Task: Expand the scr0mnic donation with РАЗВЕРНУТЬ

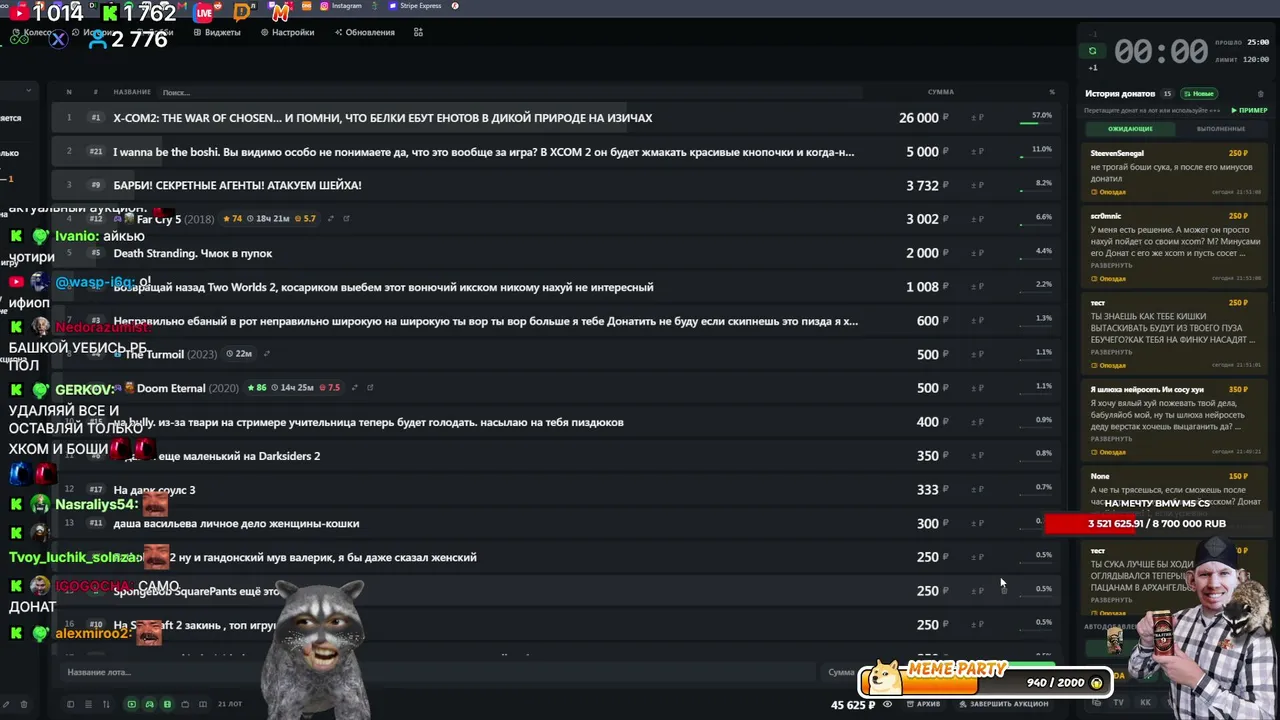Action: click(x=1111, y=266)
